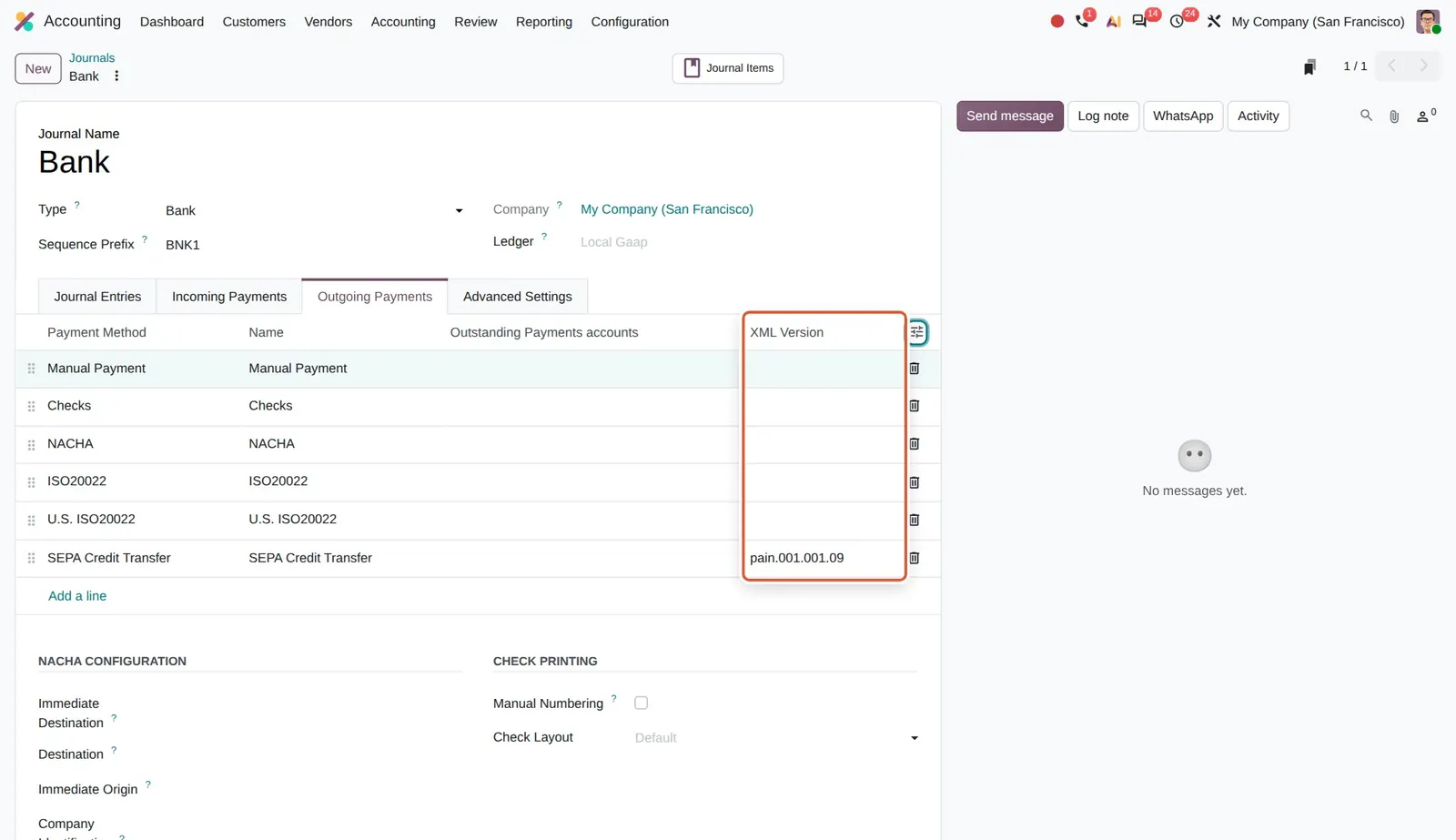Go to the next record arrow

[1424, 66]
